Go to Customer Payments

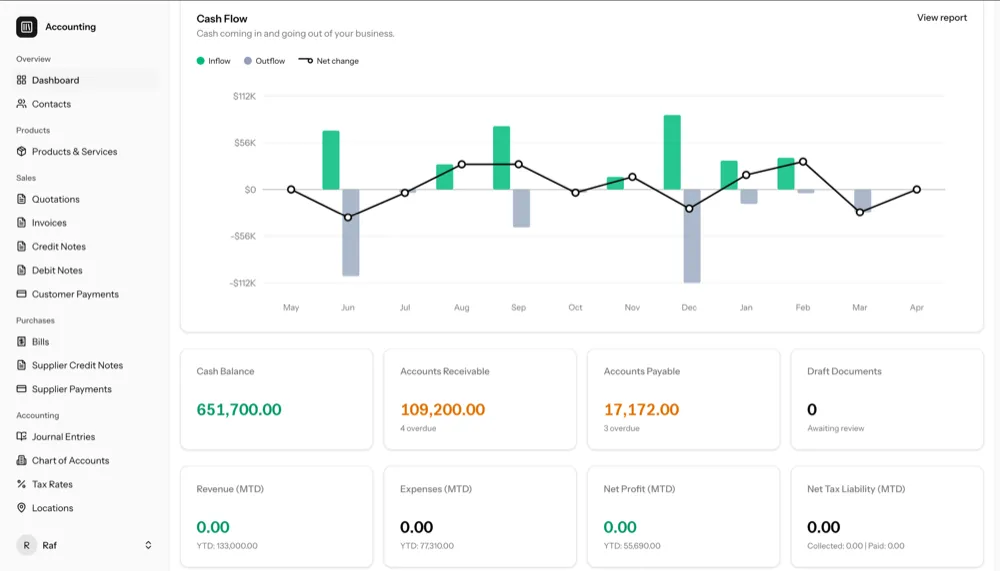coord(85,294)
